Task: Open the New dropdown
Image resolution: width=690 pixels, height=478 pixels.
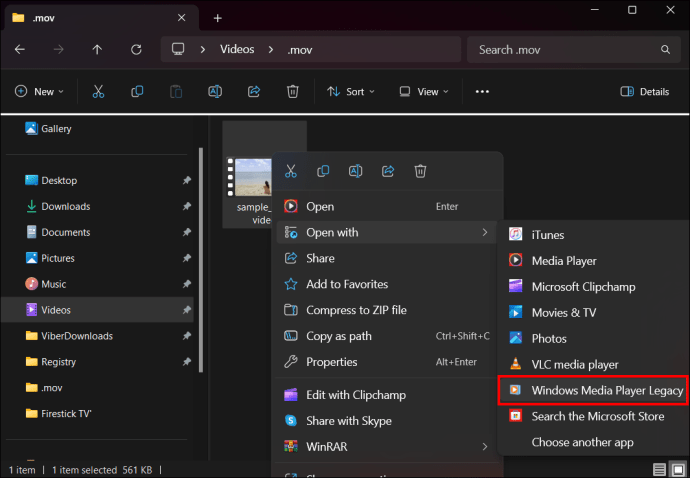Action: coord(39,92)
